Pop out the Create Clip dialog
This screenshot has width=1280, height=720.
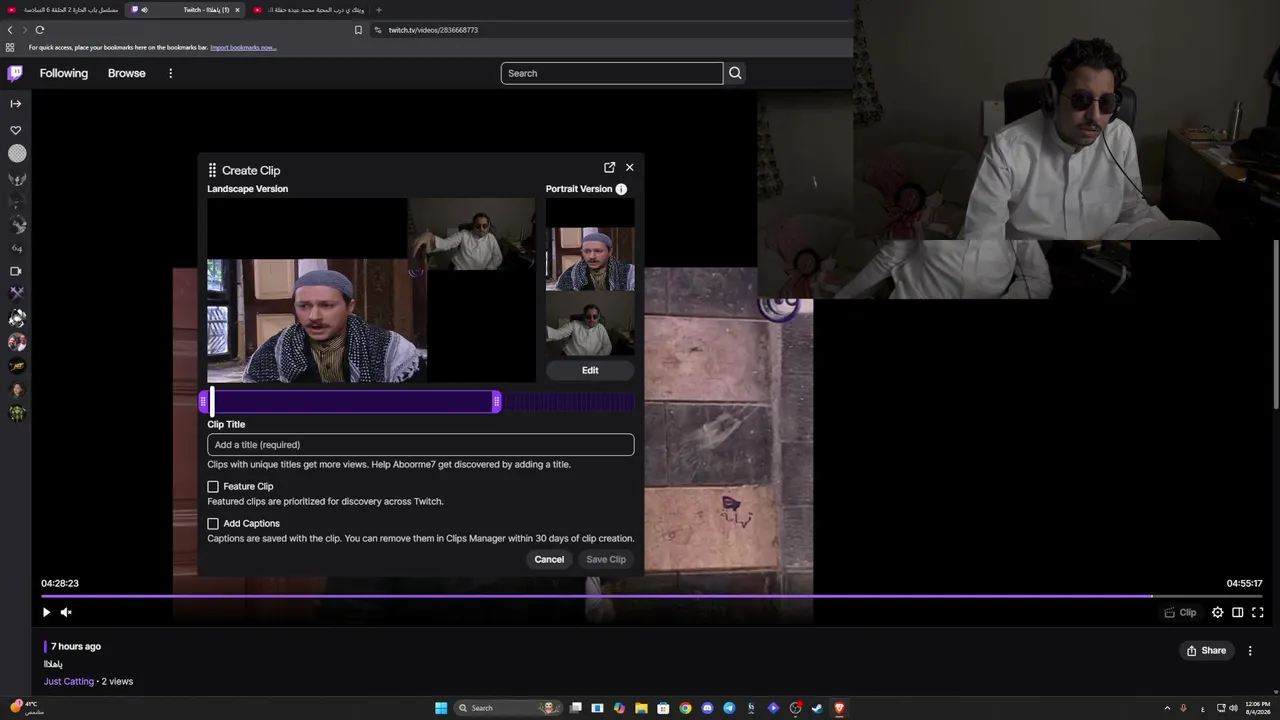click(610, 168)
